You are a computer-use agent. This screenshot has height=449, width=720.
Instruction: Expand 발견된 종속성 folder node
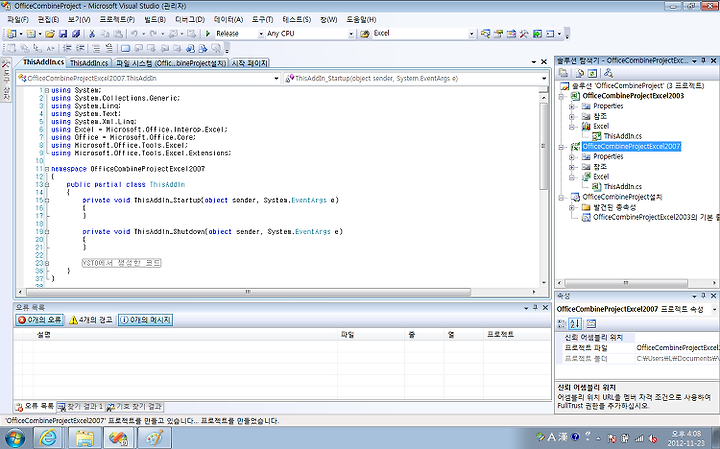tap(572, 208)
